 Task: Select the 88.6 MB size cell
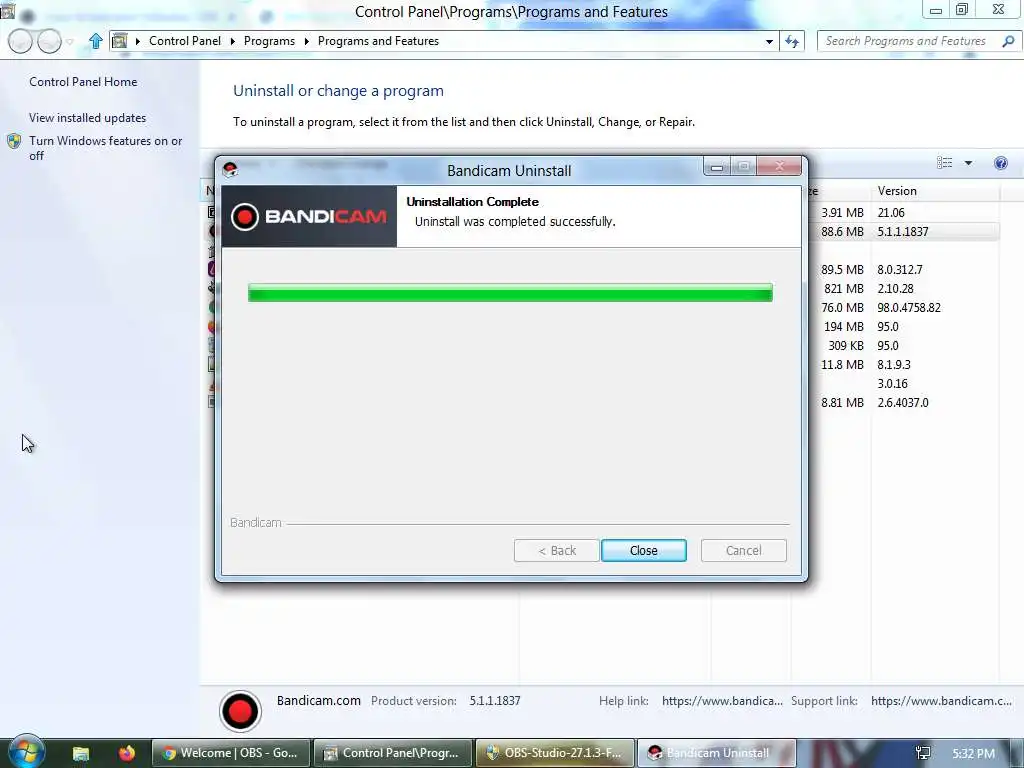pyautogui.click(x=842, y=231)
